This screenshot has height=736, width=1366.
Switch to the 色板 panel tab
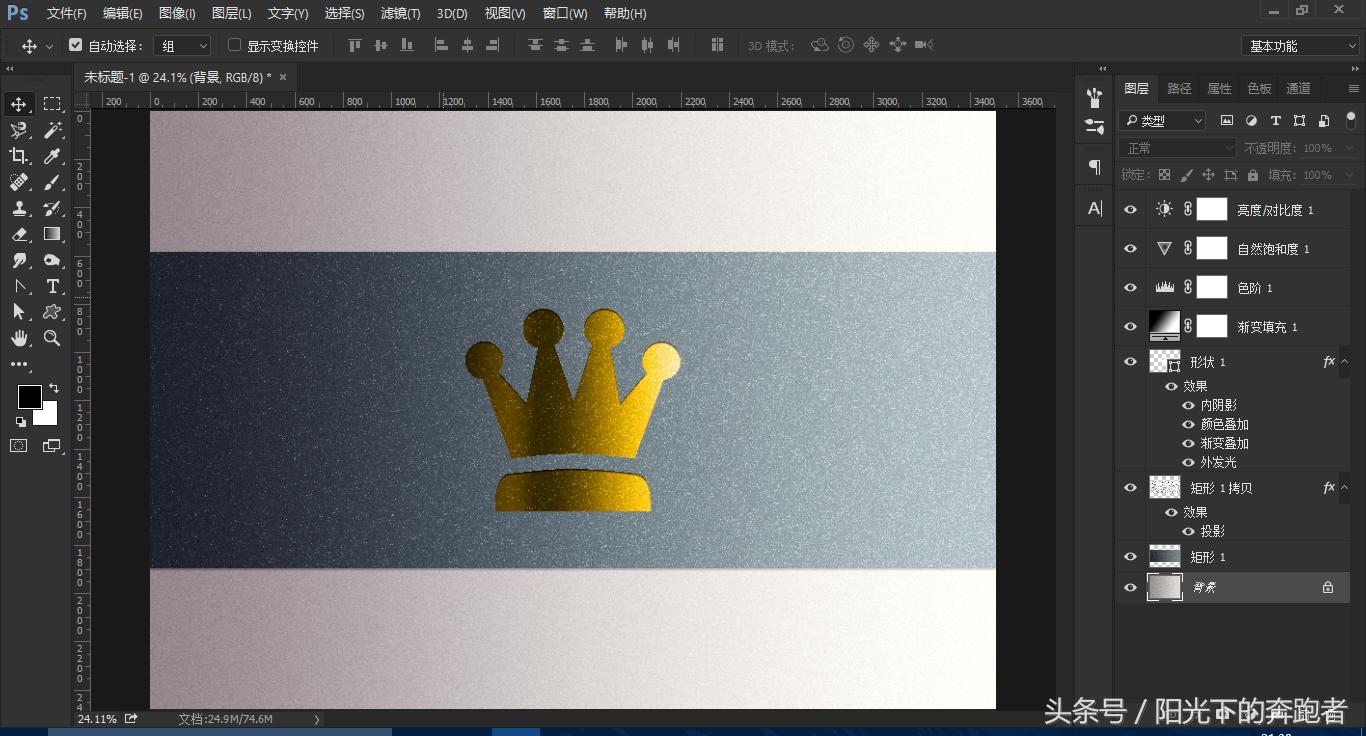point(1259,89)
